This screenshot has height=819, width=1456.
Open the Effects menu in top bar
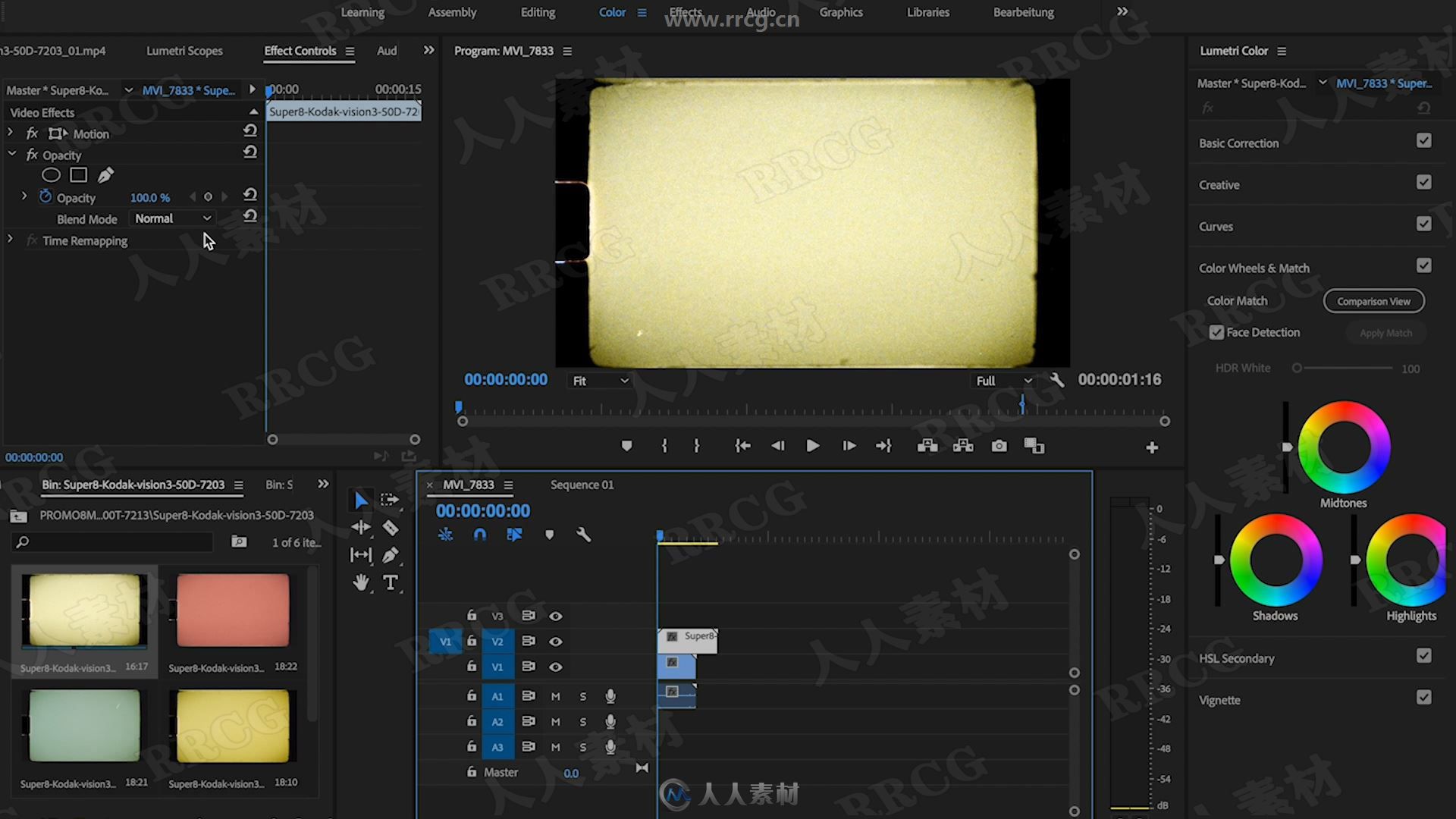pyautogui.click(x=685, y=12)
